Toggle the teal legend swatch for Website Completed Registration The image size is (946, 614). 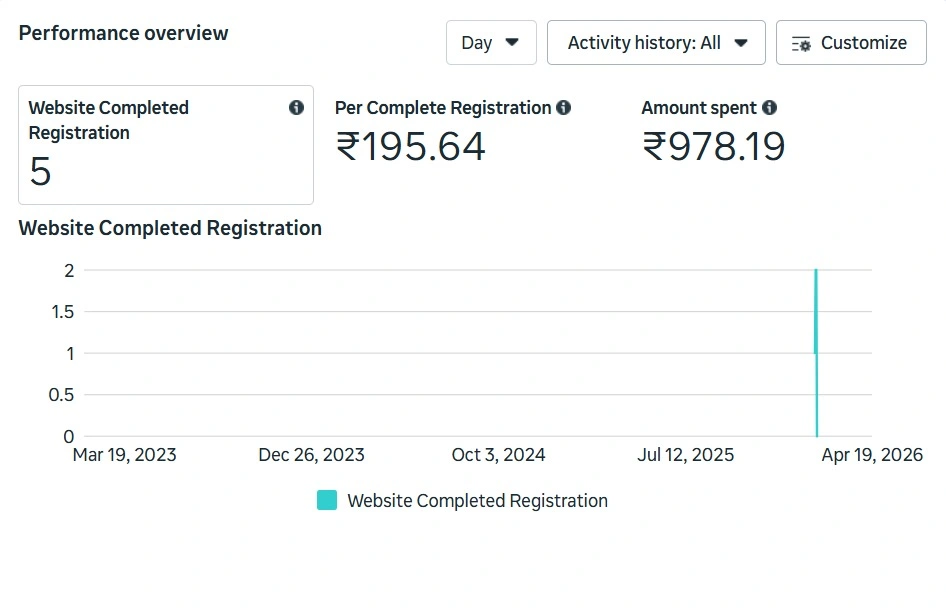(x=327, y=500)
